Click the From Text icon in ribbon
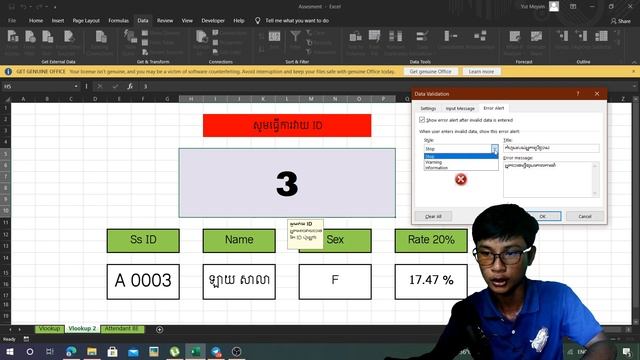The image size is (640, 360). click(48, 37)
